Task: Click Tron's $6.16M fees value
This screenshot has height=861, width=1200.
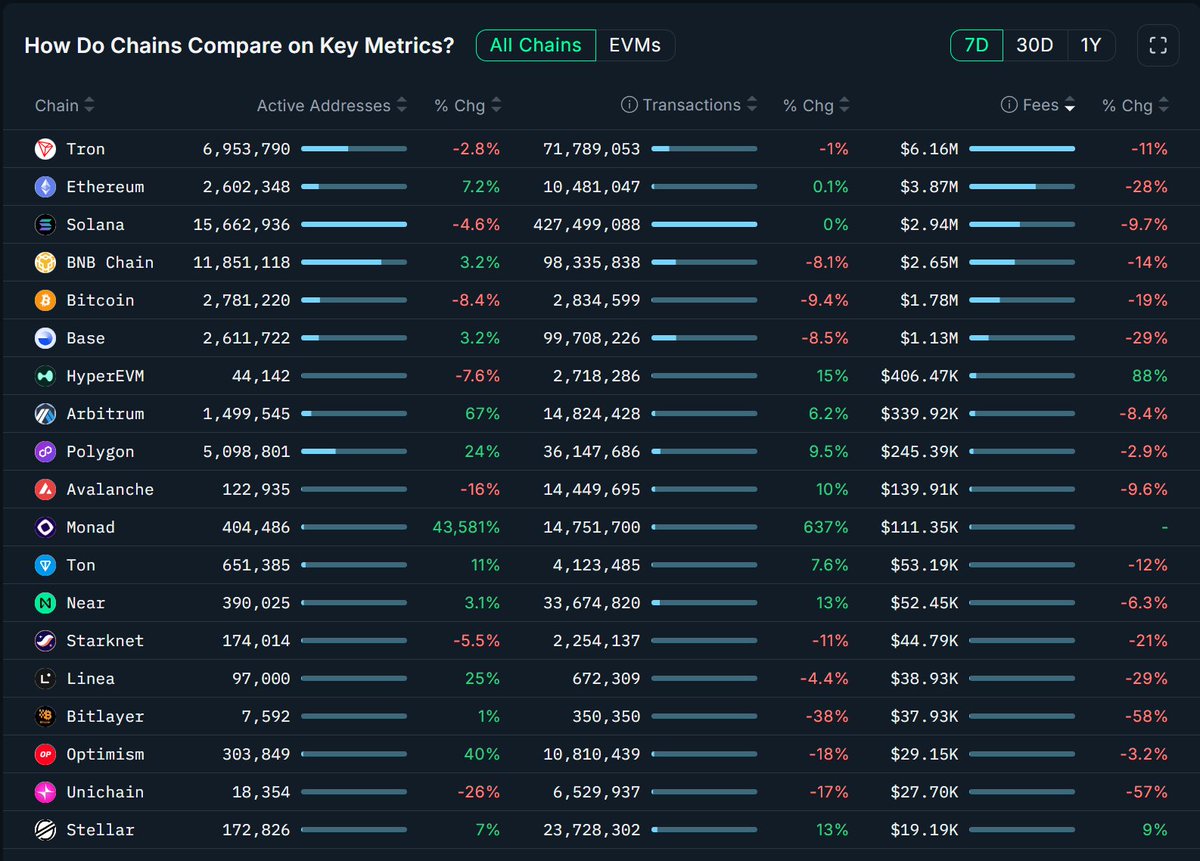Action: [929, 149]
